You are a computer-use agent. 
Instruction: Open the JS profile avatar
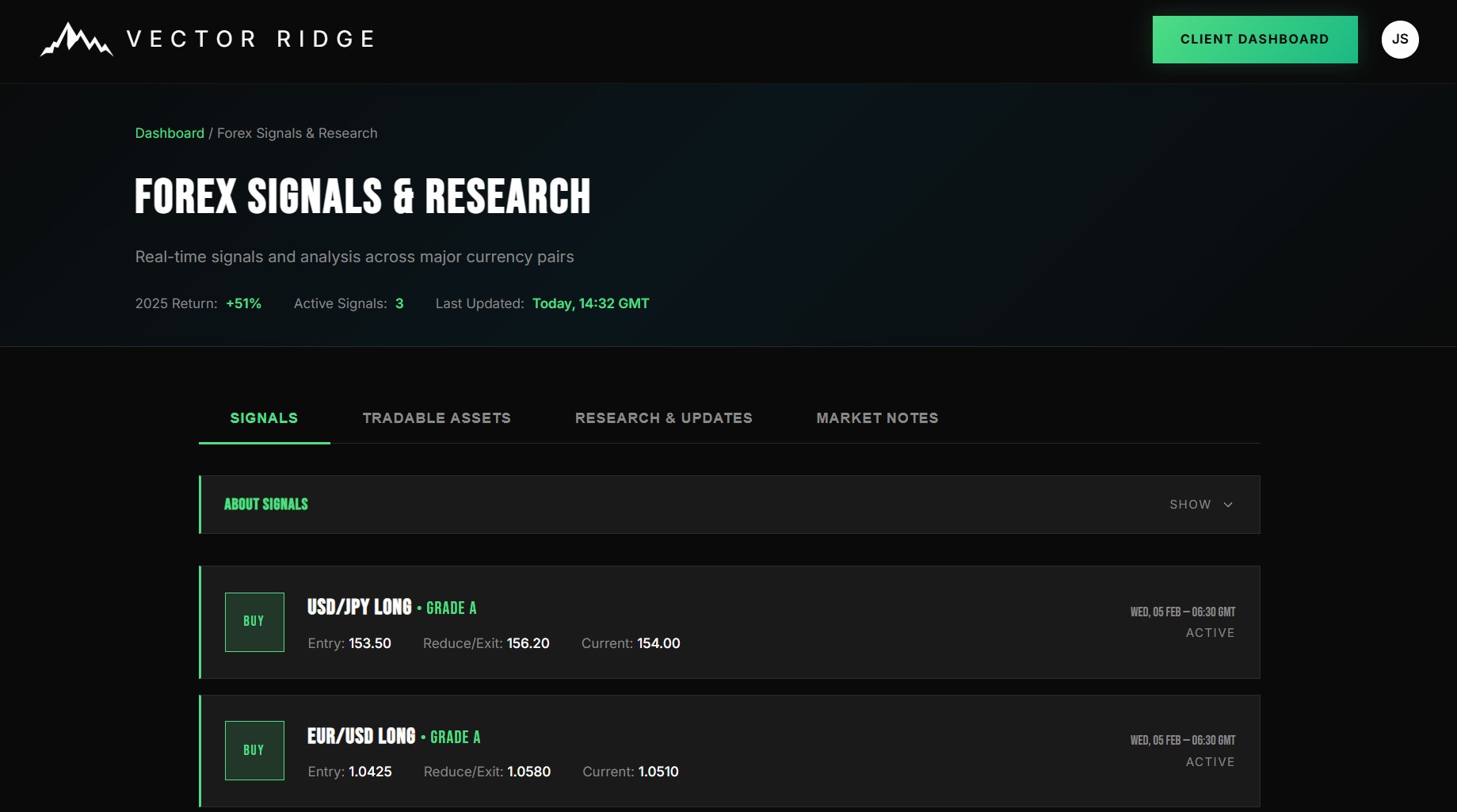pos(1400,39)
